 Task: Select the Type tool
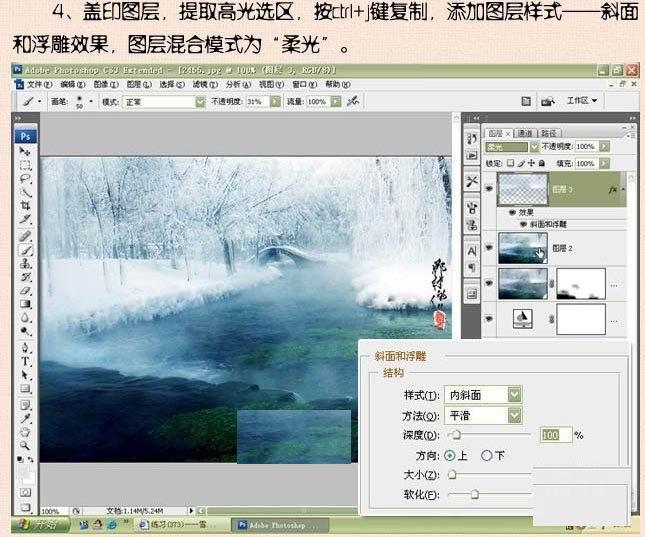tap(25, 361)
